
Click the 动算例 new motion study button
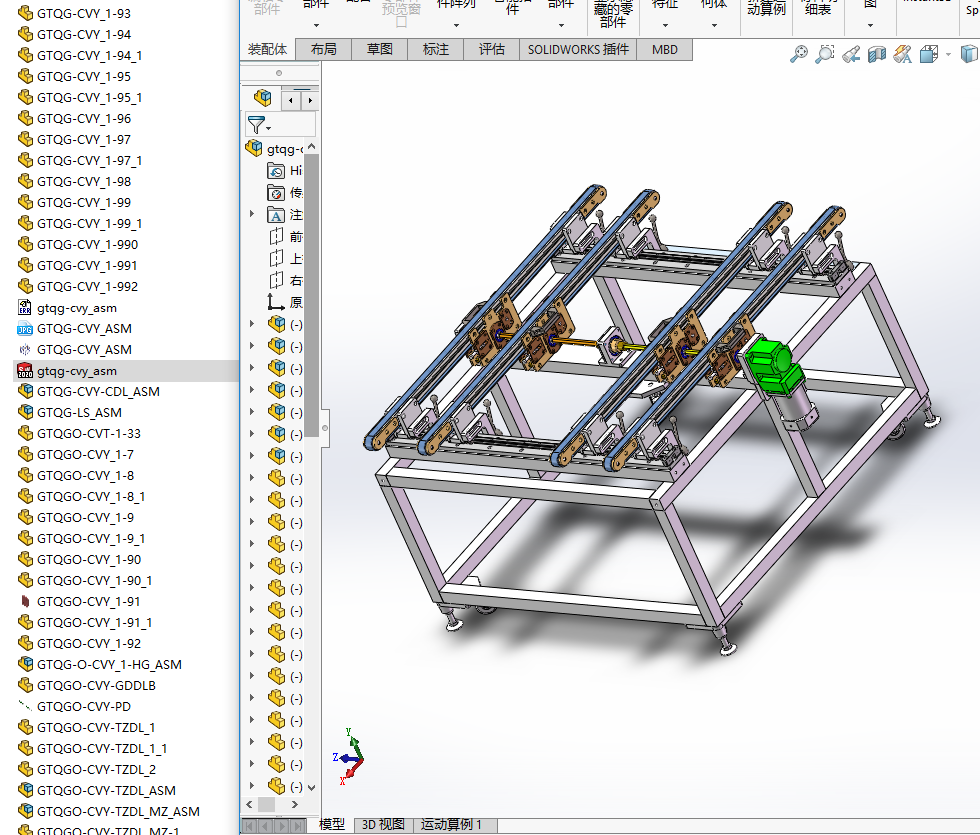click(766, 9)
